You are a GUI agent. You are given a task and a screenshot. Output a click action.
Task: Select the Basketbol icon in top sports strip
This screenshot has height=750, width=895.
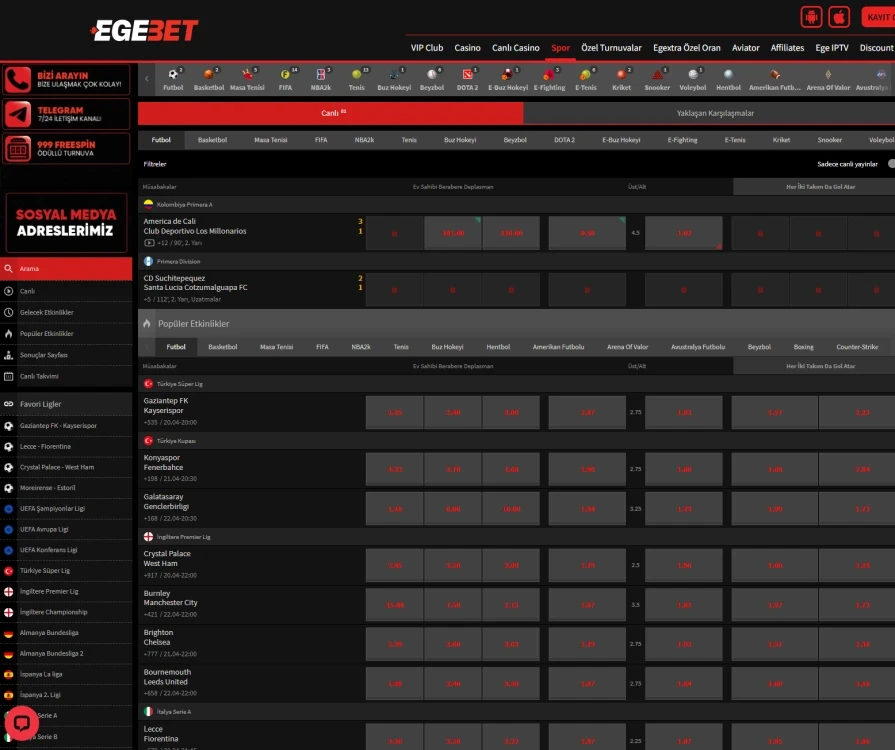coord(208,74)
